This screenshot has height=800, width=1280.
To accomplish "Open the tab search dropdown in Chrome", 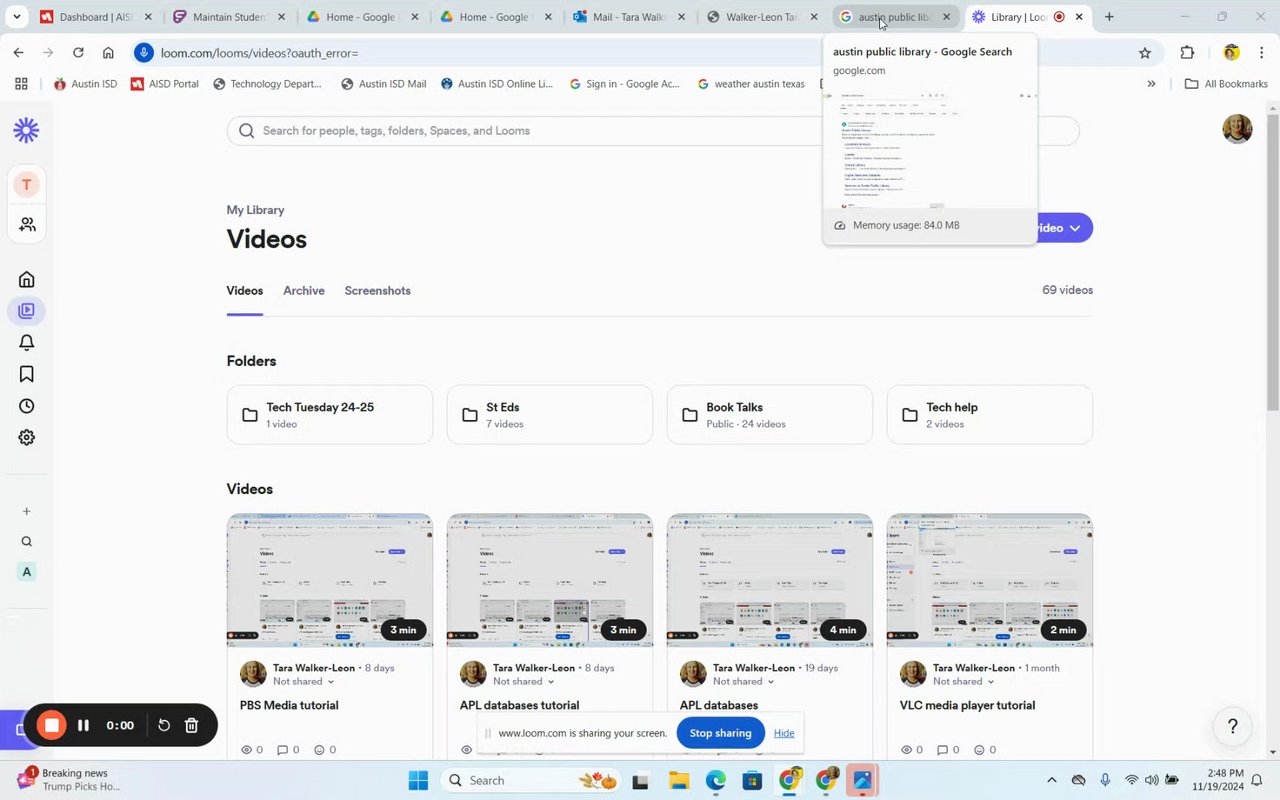I will pos(17,17).
